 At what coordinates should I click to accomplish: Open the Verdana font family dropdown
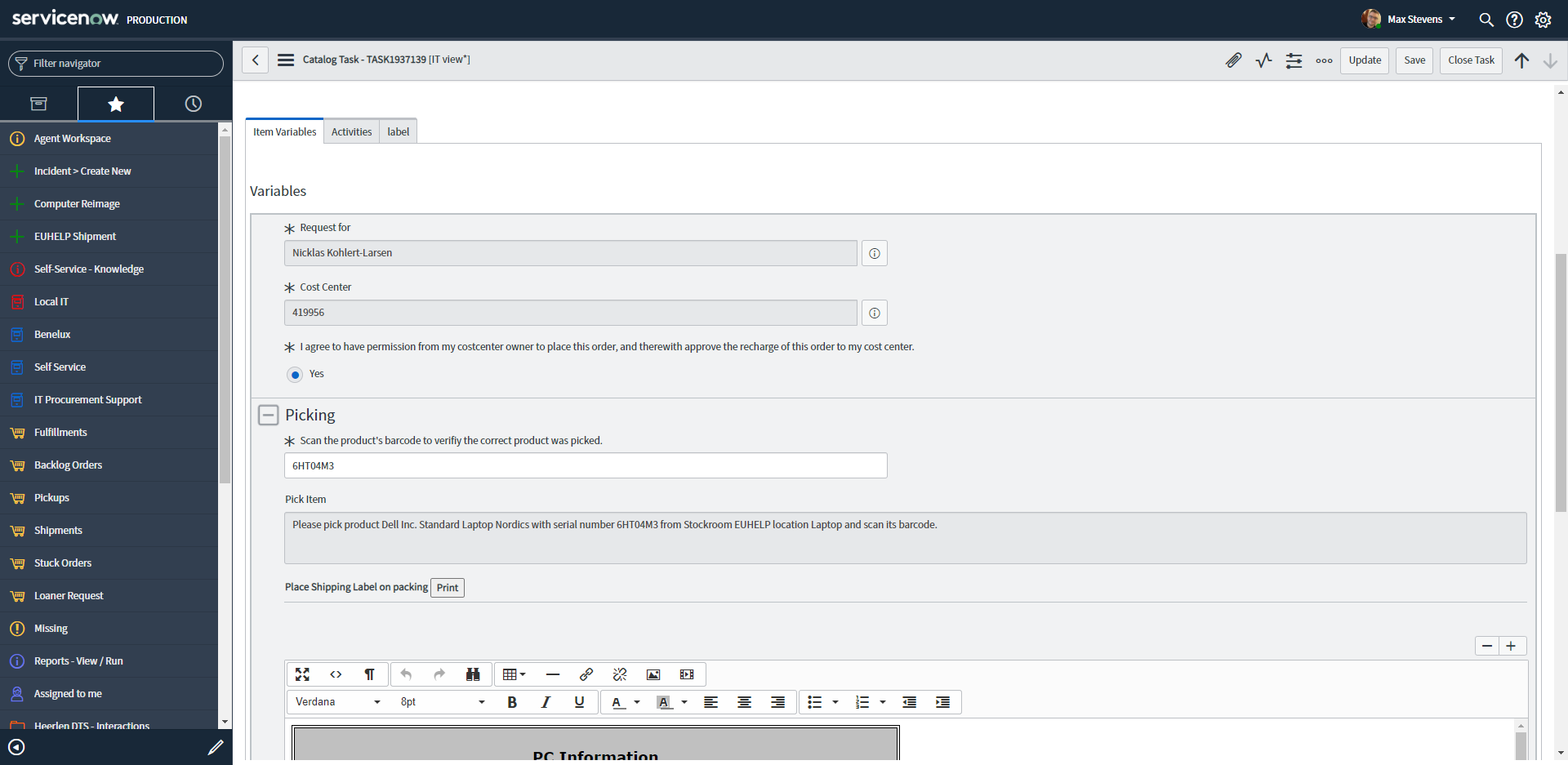coord(337,702)
